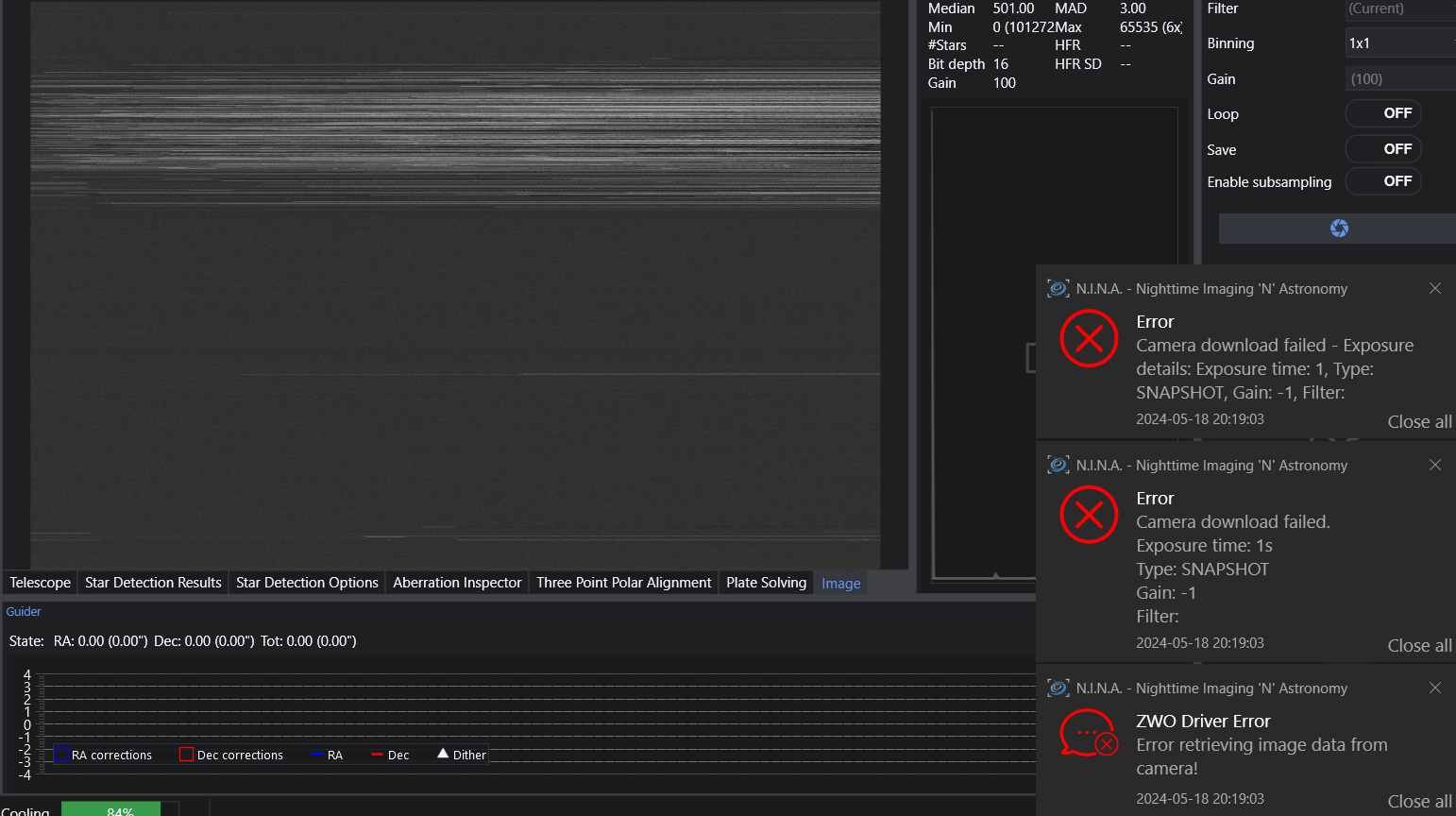The image size is (1456, 816).
Task: Click the Bit depth value 16
Action: [1001, 64]
